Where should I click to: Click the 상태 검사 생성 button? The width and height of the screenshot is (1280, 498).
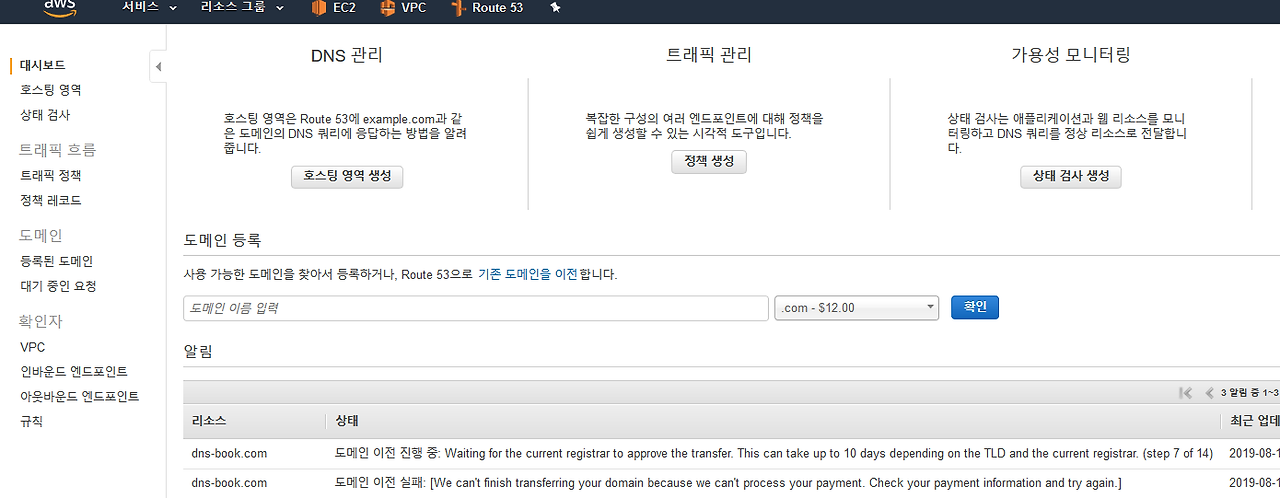pyautogui.click(x=1071, y=177)
